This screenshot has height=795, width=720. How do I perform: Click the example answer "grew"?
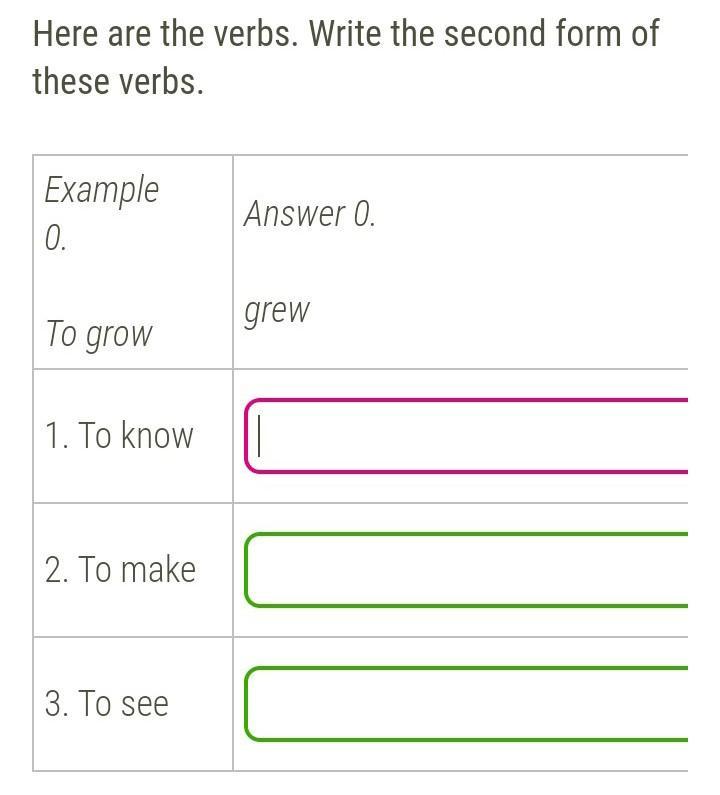coord(277,311)
